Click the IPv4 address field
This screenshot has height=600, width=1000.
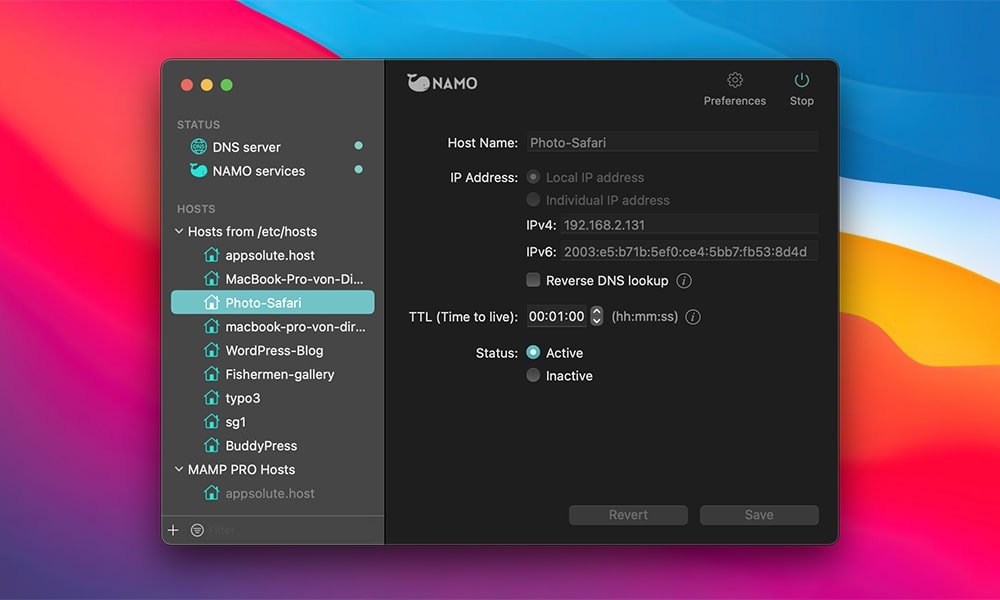pos(688,225)
